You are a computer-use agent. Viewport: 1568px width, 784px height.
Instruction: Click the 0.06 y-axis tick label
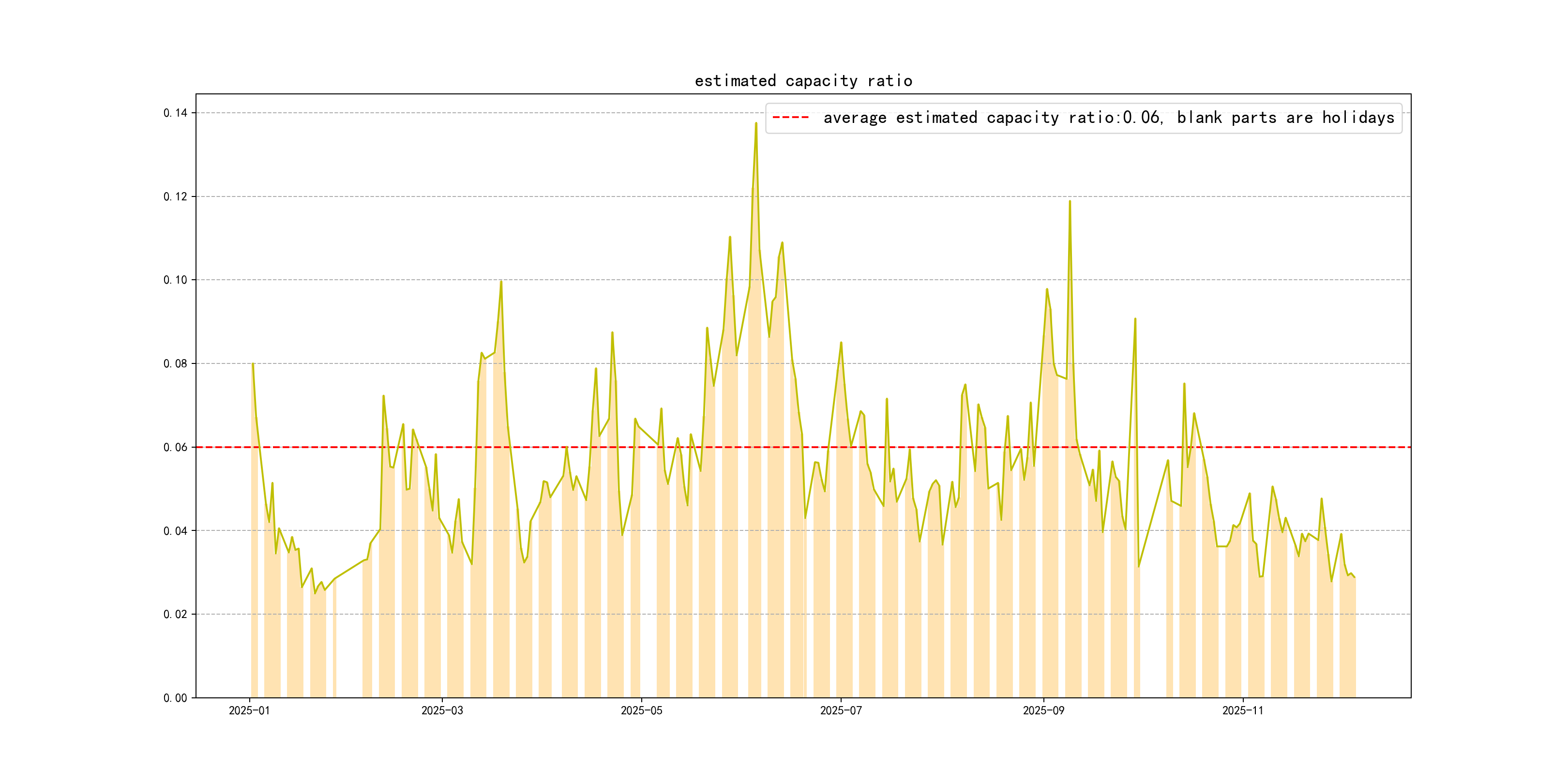coord(175,447)
